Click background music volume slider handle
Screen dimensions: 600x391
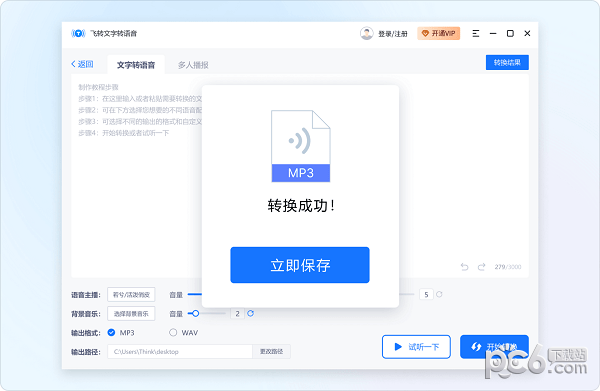click(196, 313)
